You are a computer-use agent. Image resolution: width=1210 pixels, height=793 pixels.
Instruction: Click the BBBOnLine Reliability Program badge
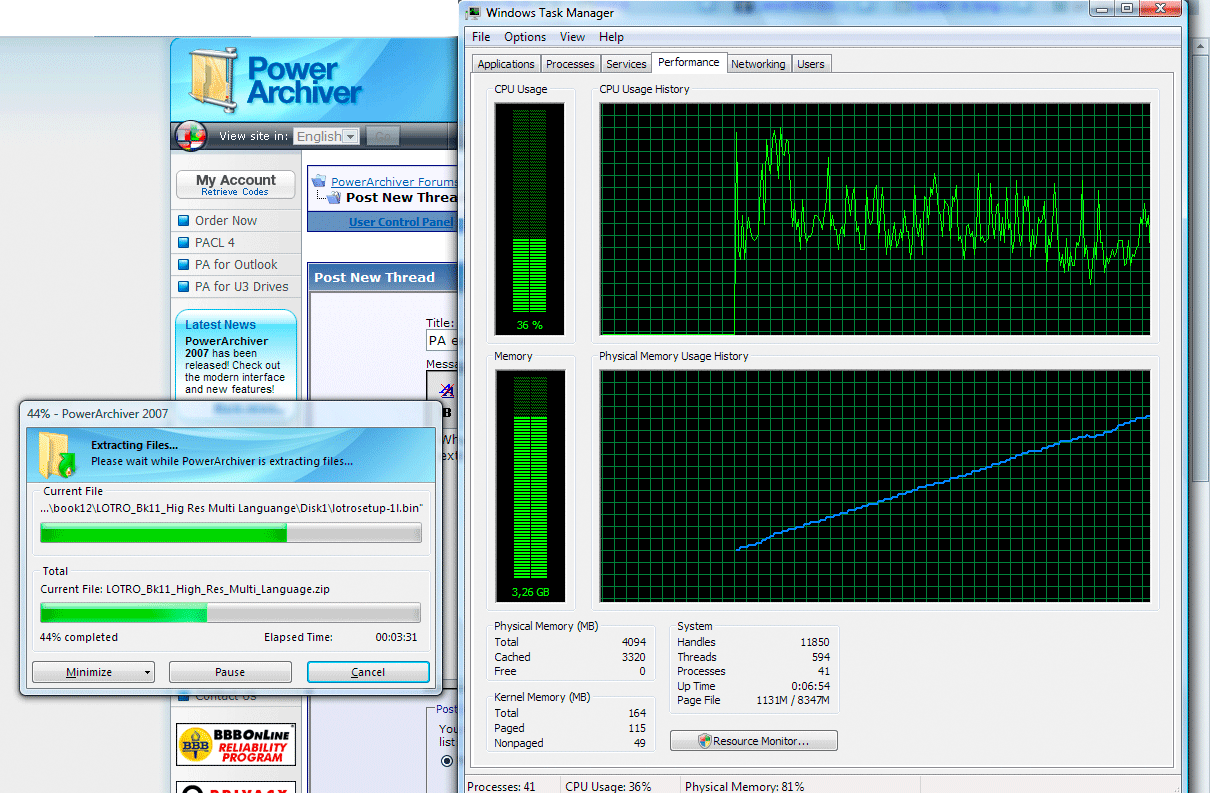tap(236, 746)
